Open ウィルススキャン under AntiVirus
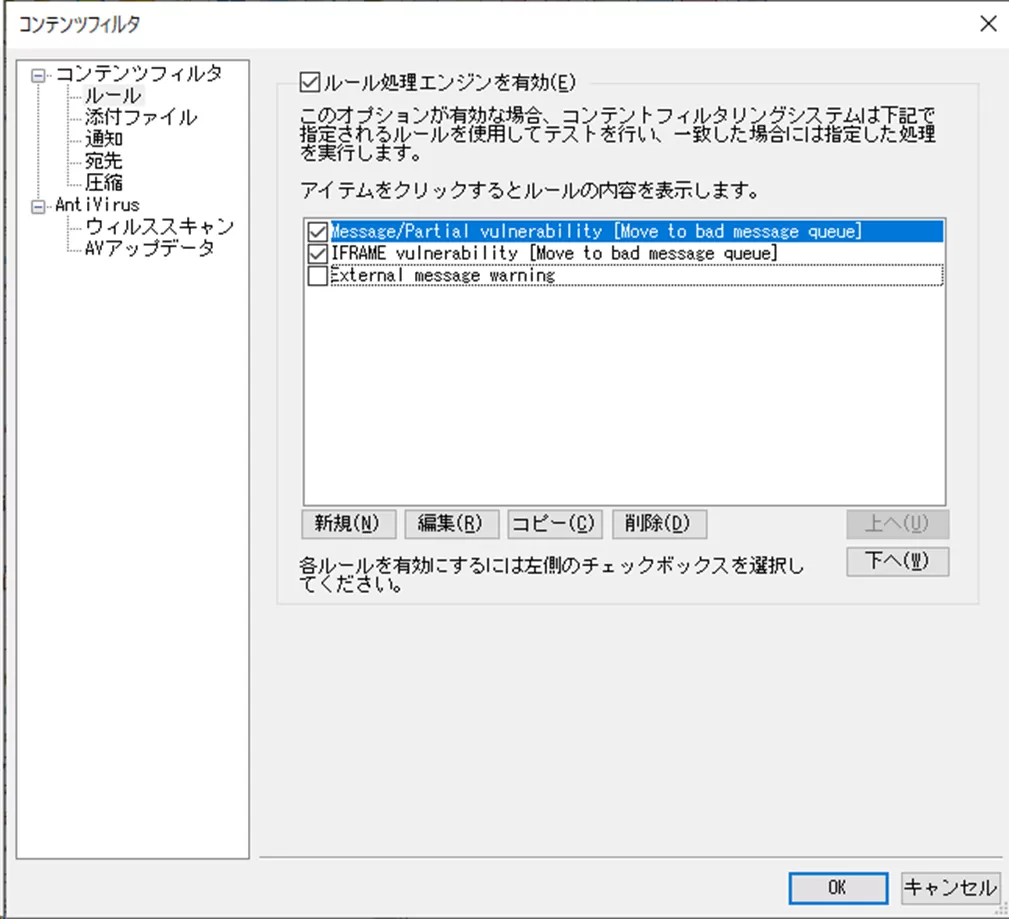Screen dimensions: 1009x919 [159, 227]
